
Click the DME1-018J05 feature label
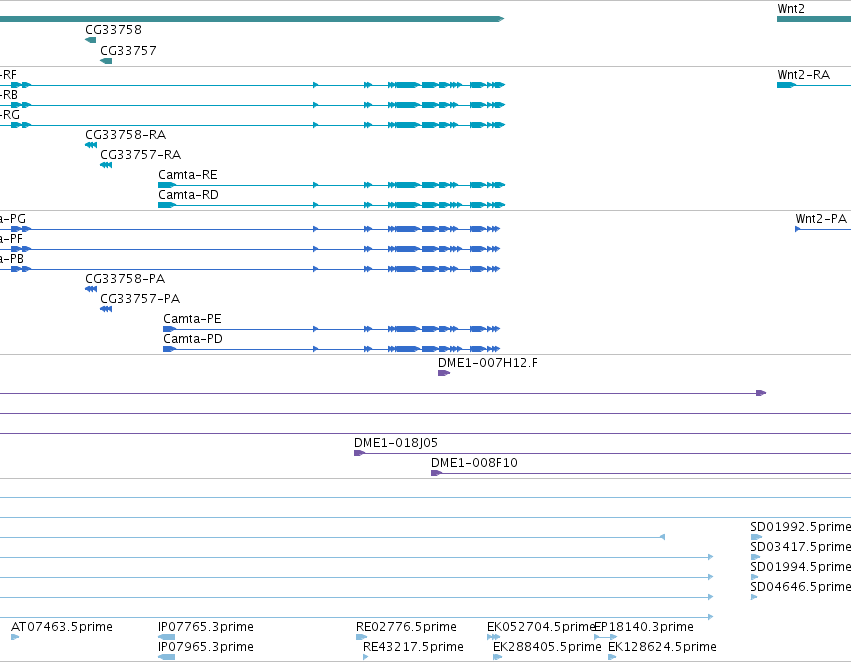(396, 443)
